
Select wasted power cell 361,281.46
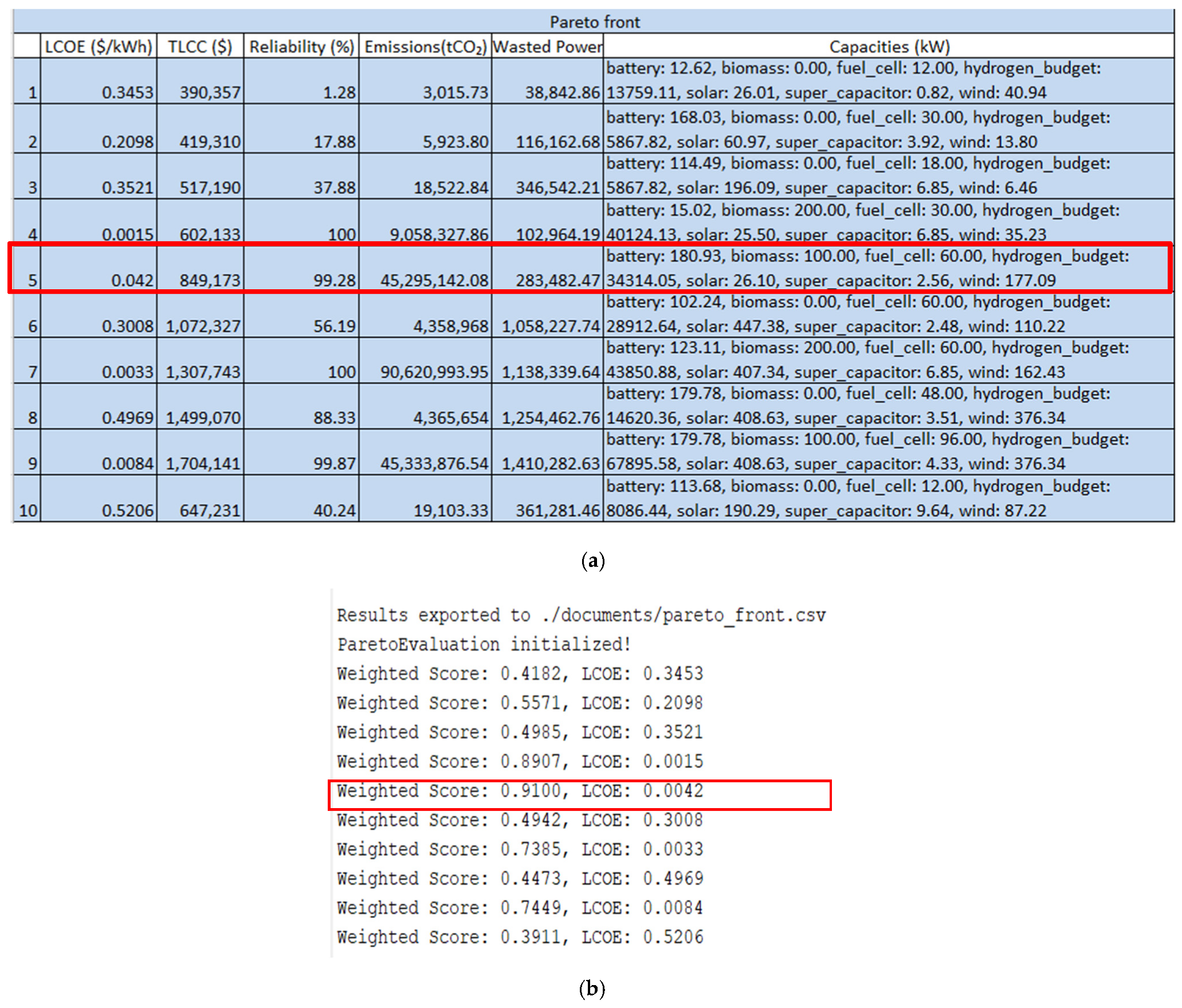[x=547, y=498]
